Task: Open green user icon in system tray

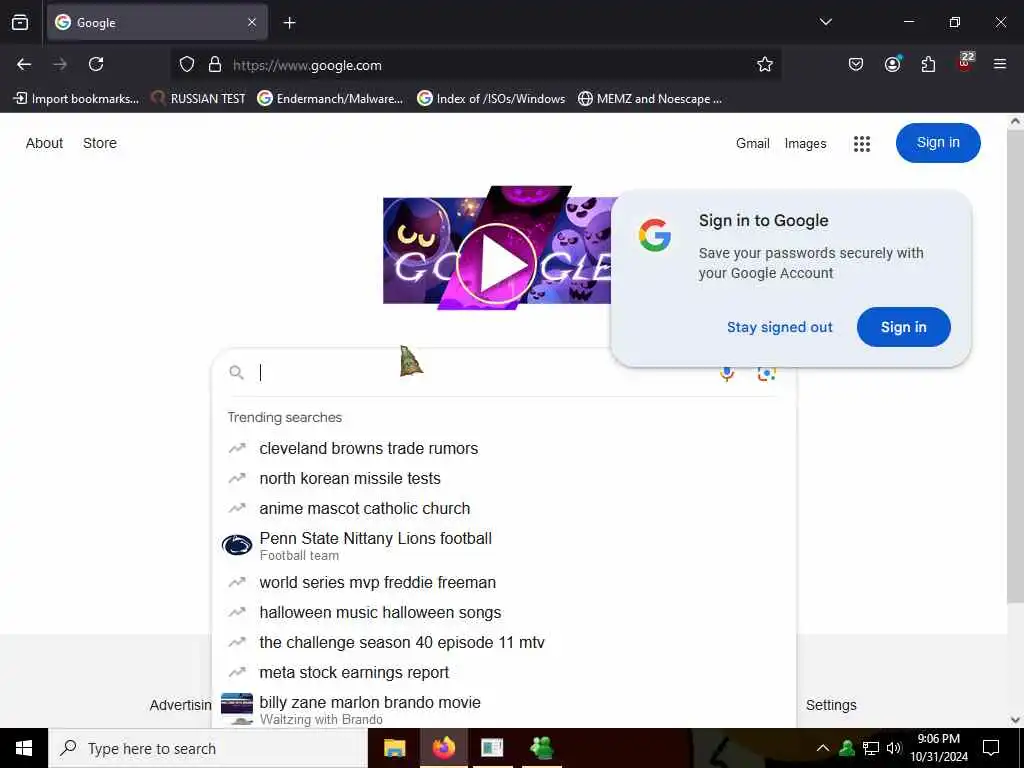Action: (847, 748)
